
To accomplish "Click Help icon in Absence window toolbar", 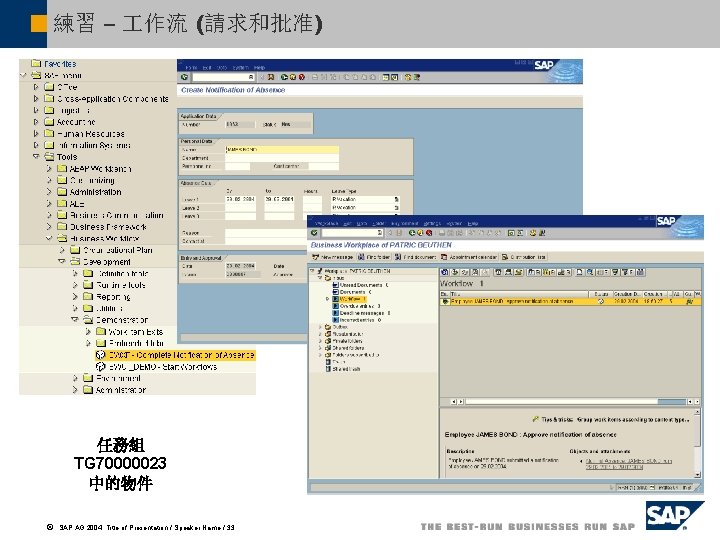I will 408,77.
